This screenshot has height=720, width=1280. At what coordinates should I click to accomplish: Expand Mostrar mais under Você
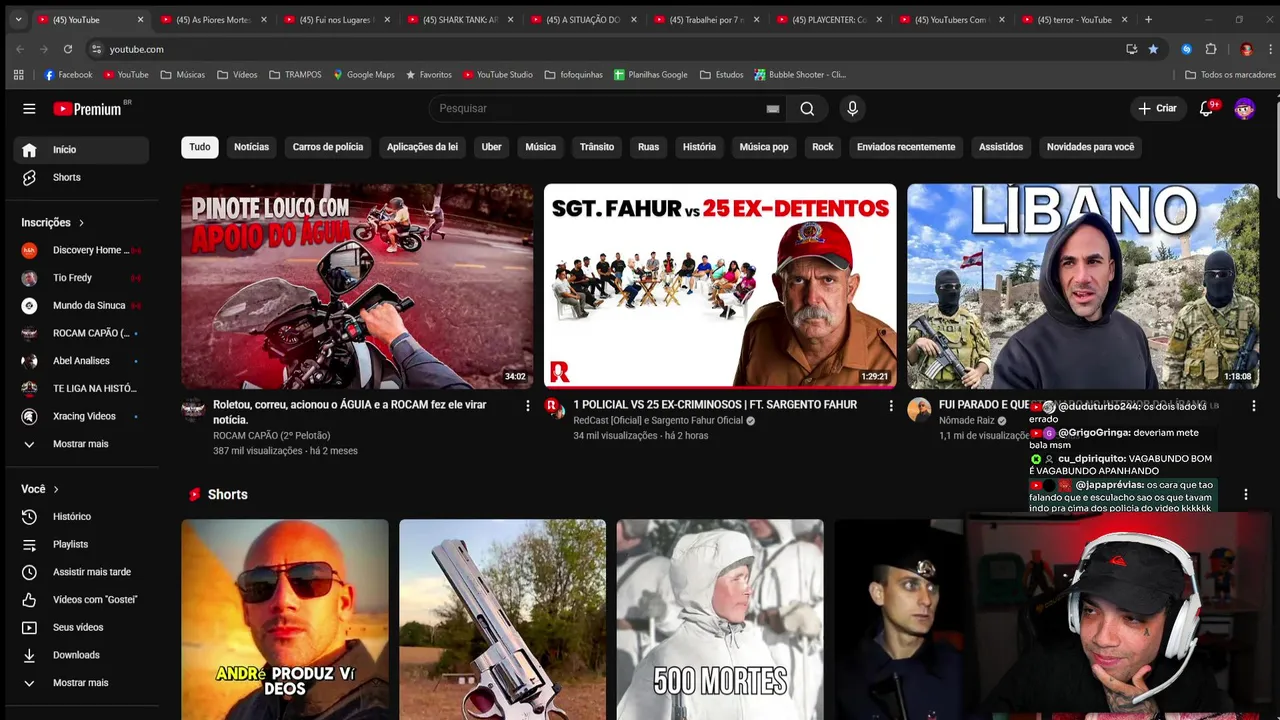point(81,683)
